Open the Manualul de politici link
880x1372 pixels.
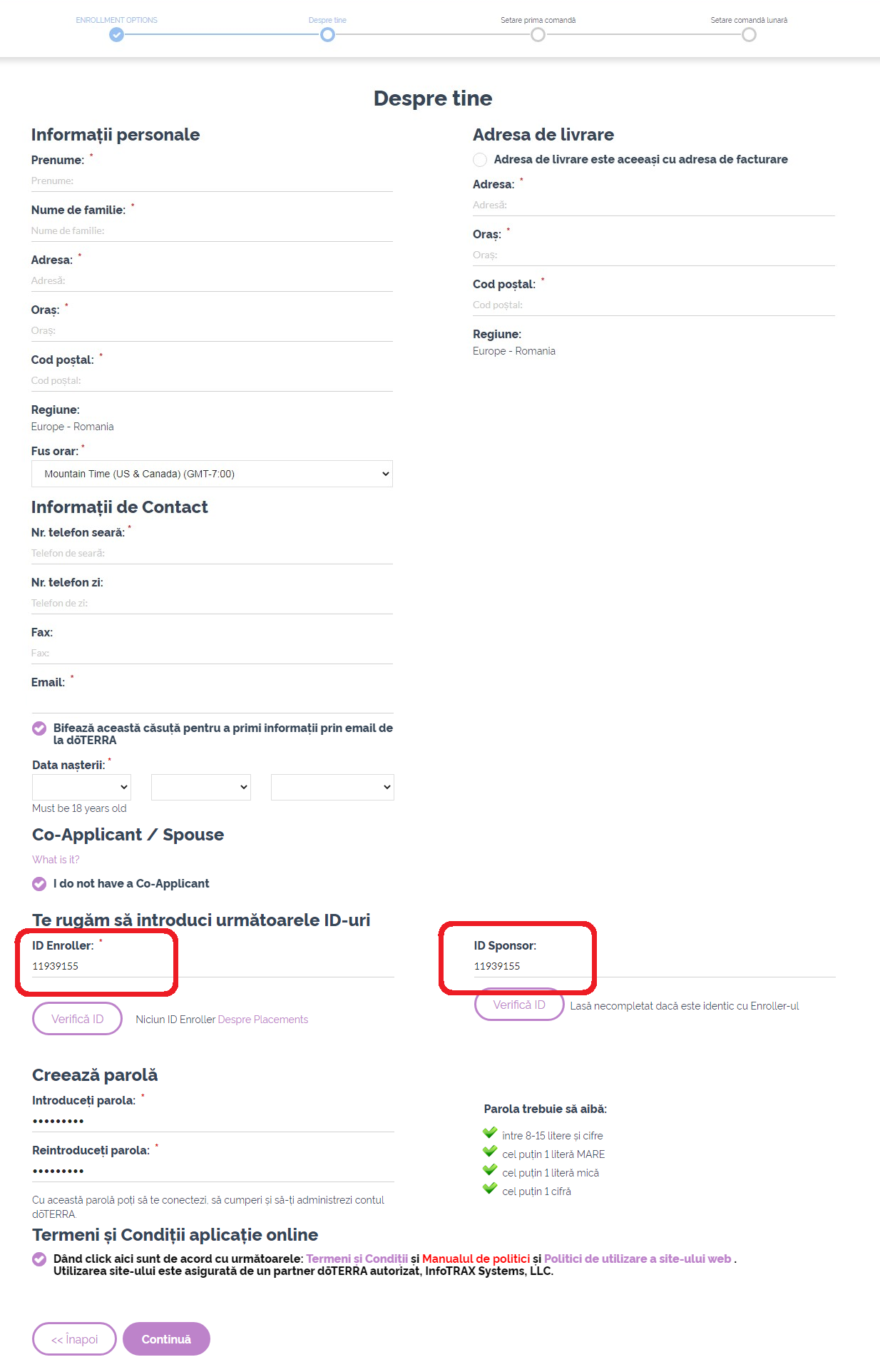point(476,1259)
